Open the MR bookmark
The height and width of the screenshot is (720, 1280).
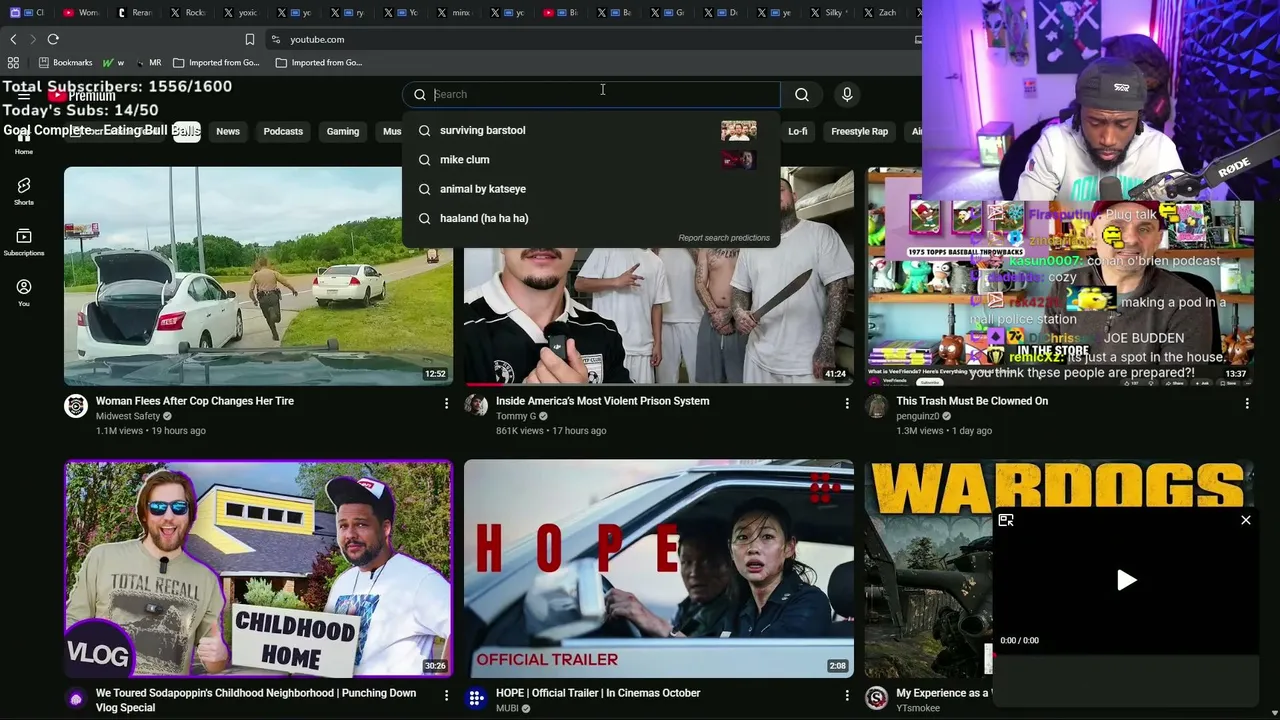[148, 62]
